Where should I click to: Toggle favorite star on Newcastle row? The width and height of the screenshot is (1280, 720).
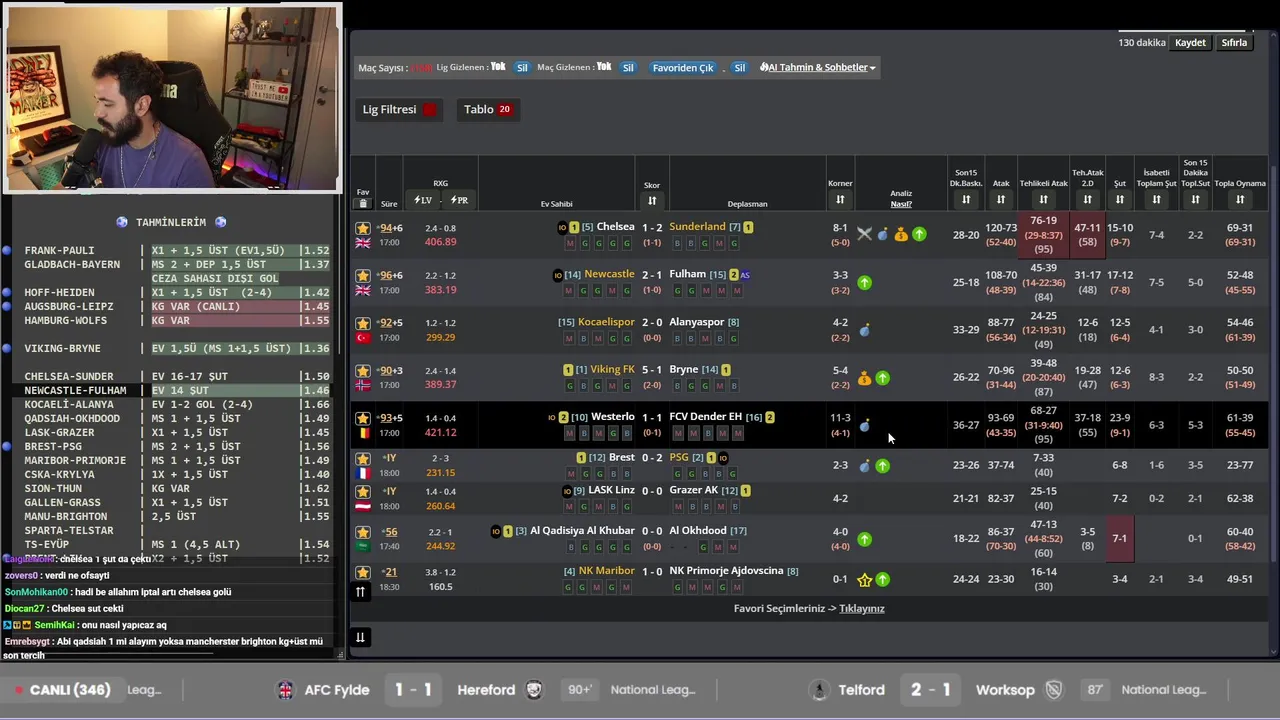[x=362, y=275]
